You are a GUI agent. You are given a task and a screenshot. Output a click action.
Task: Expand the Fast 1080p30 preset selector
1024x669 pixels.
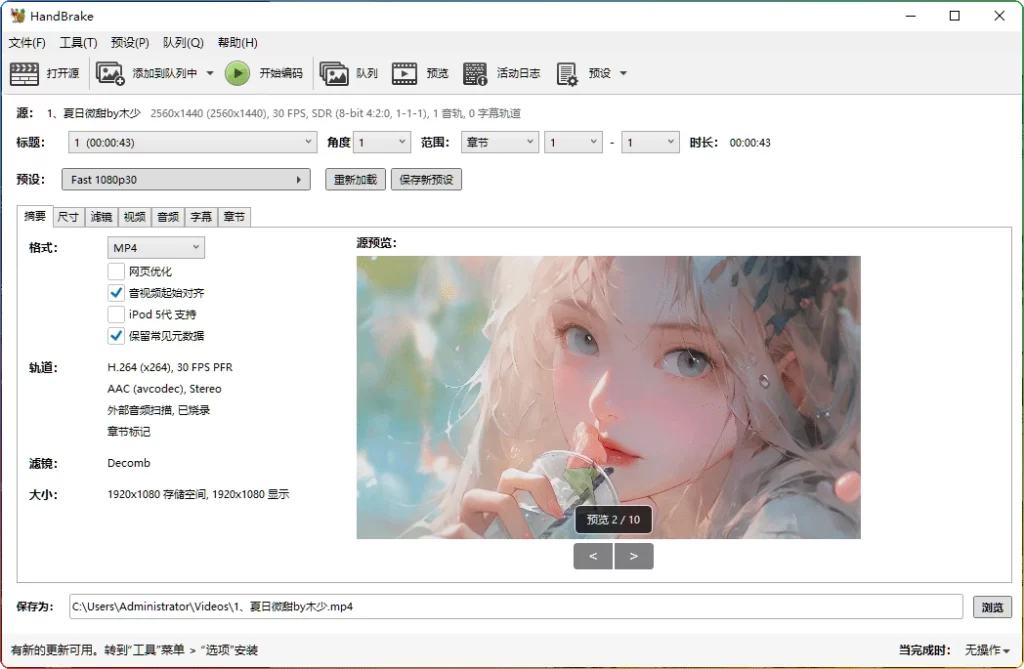(x=300, y=179)
